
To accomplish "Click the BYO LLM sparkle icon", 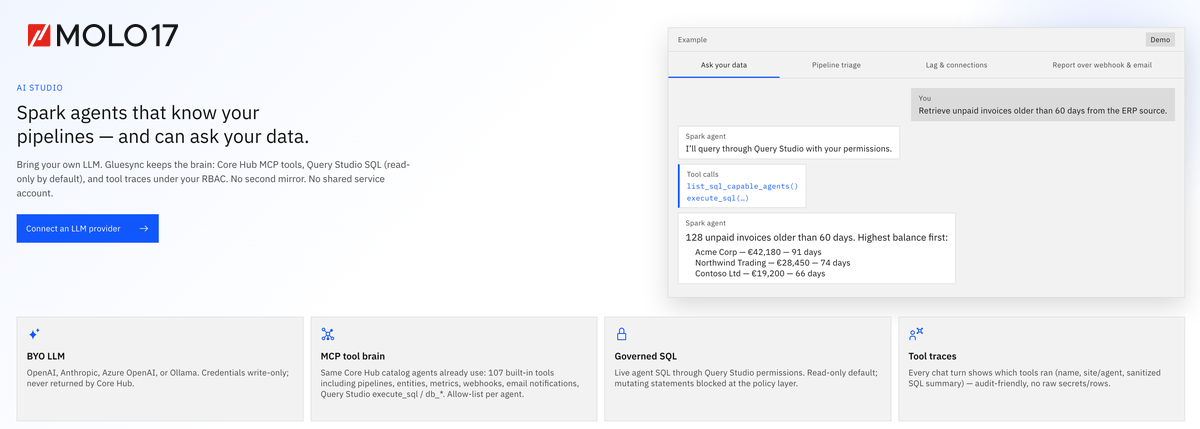I will coord(33,334).
